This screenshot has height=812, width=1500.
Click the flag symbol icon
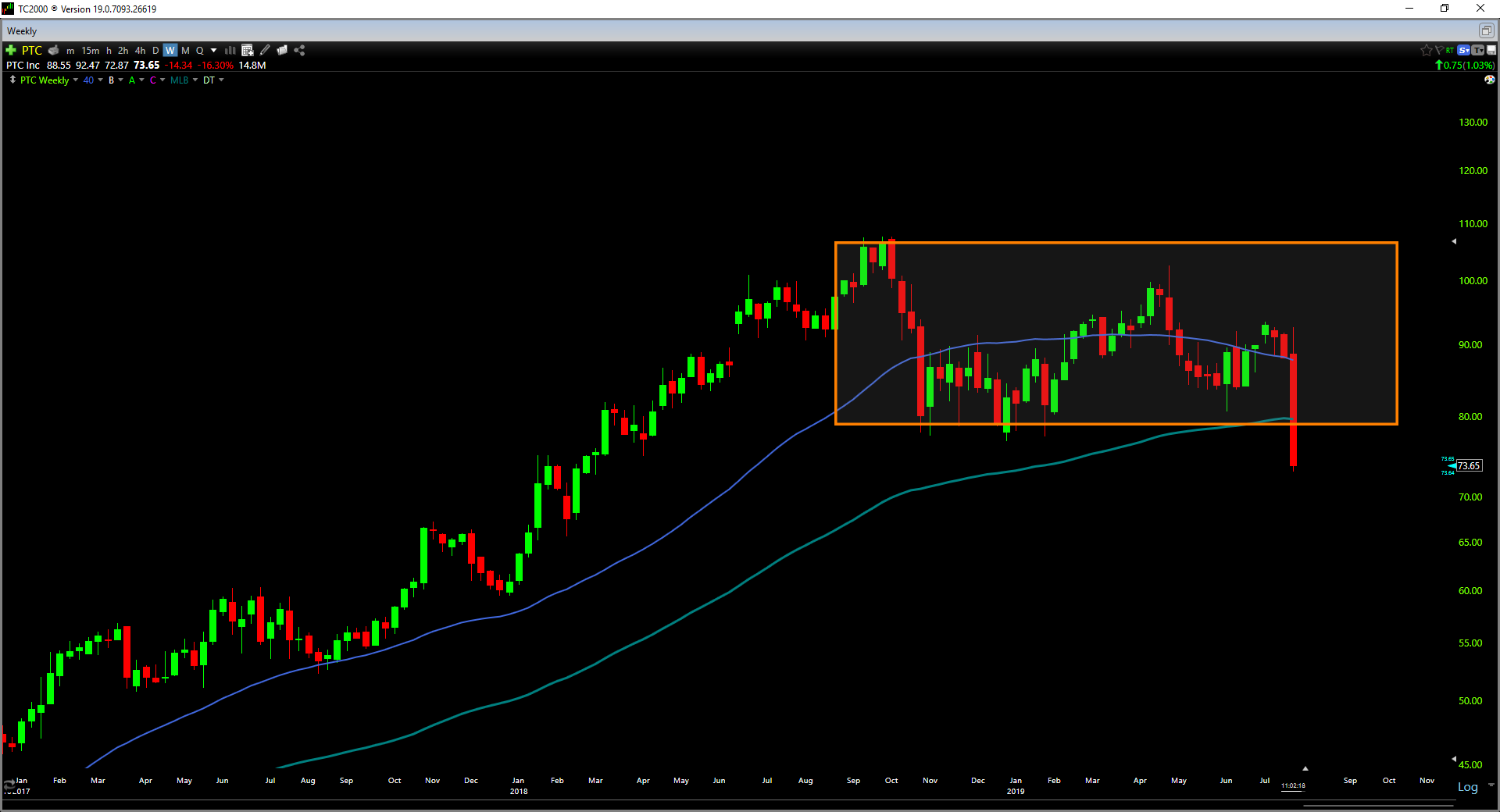click(1438, 50)
